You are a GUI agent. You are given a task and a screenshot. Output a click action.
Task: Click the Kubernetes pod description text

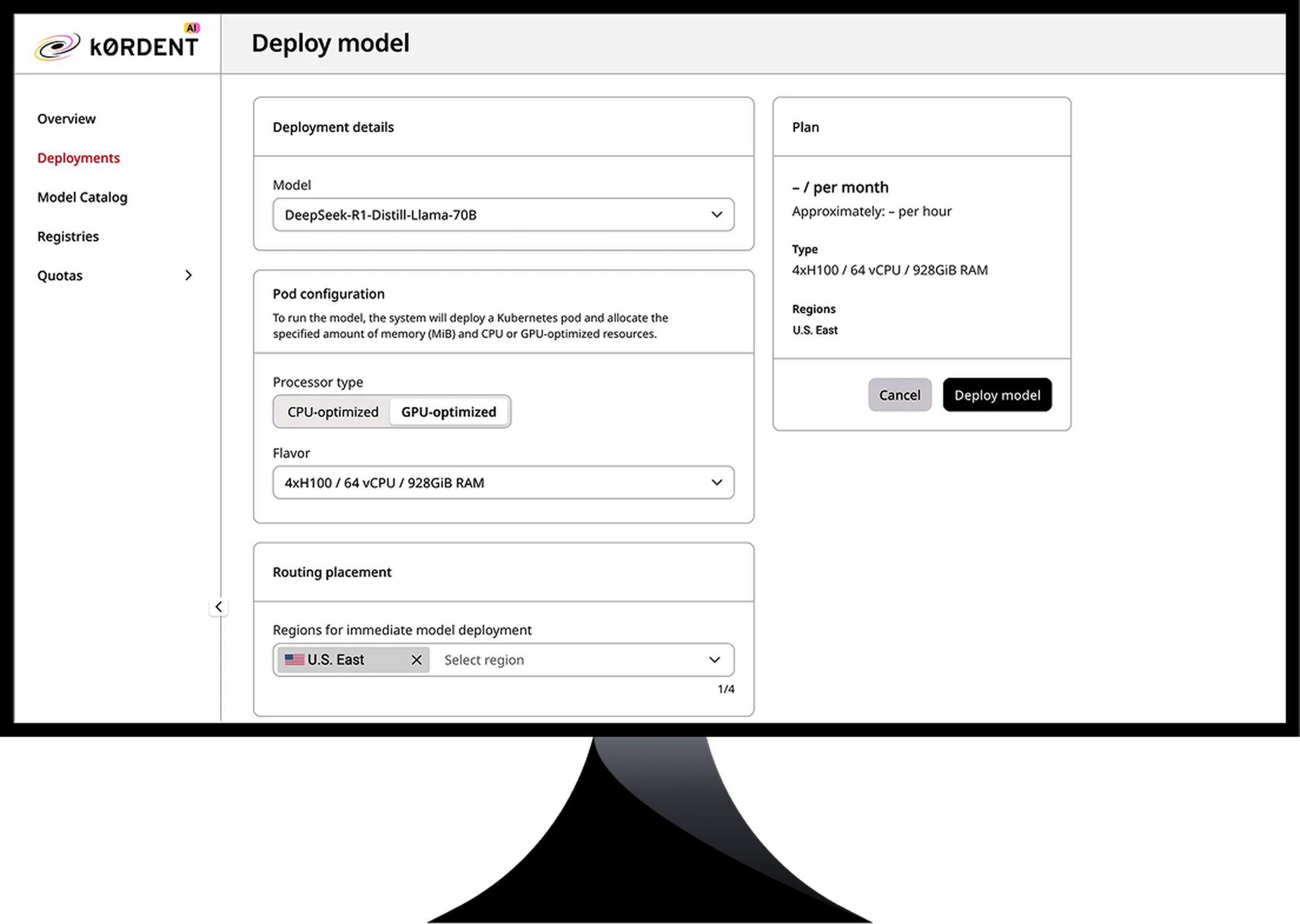(470, 326)
